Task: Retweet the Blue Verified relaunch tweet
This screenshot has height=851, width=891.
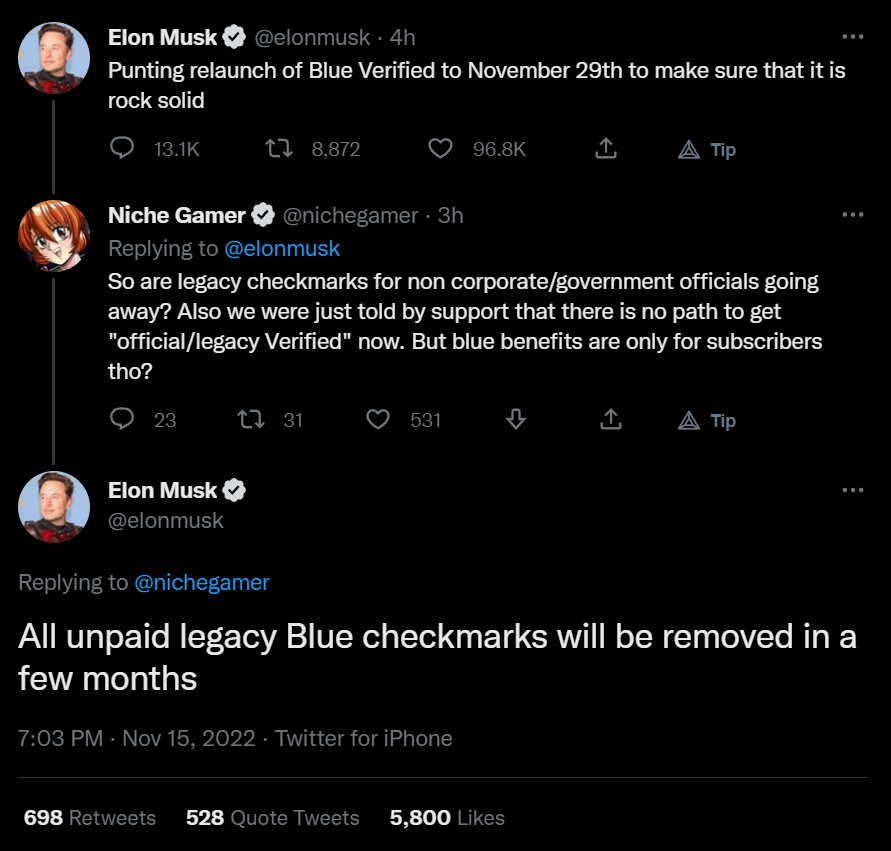Action: point(277,149)
